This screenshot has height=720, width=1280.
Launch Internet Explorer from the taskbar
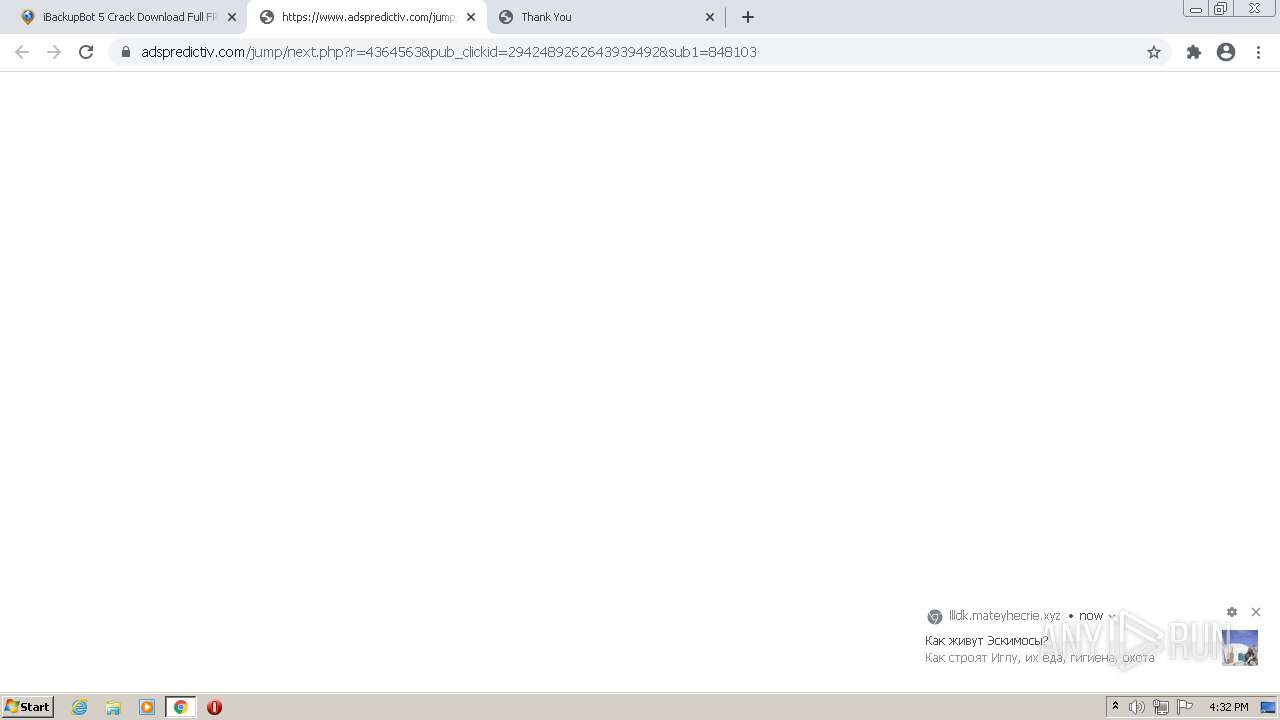click(x=80, y=707)
